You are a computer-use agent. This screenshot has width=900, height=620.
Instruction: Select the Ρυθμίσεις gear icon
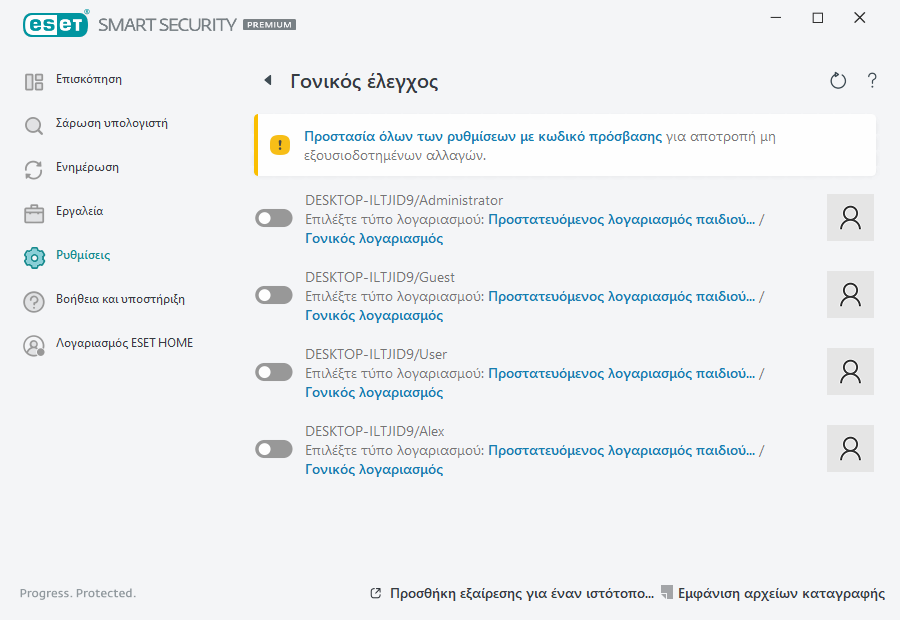[x=33, y=255]
